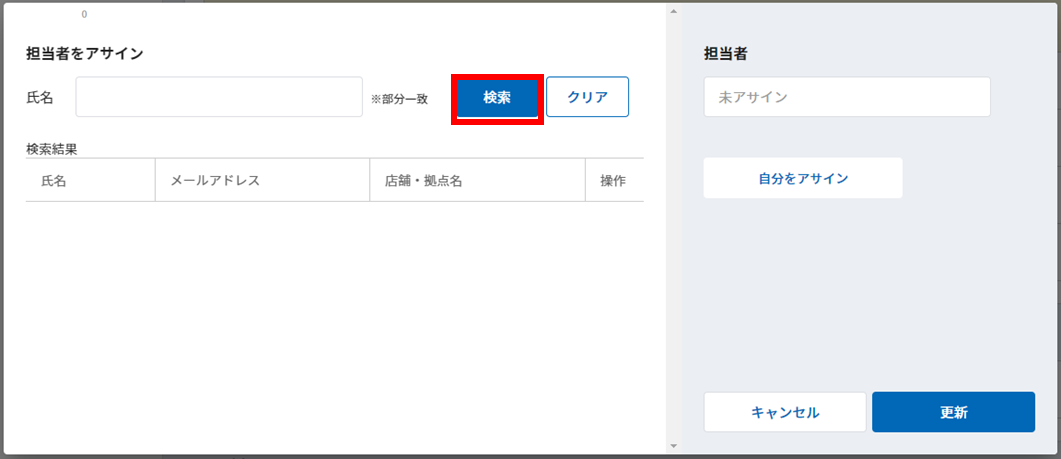Select the 店舗・拠点名 column header

[x=424, y=181]
